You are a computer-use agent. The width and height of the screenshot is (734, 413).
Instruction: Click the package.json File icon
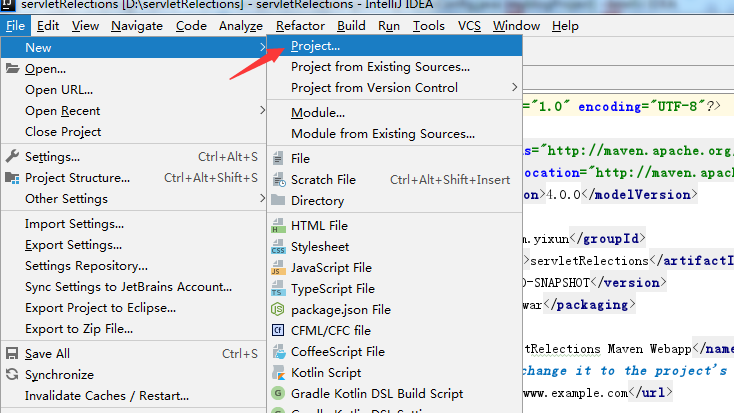tap(278, 310)
